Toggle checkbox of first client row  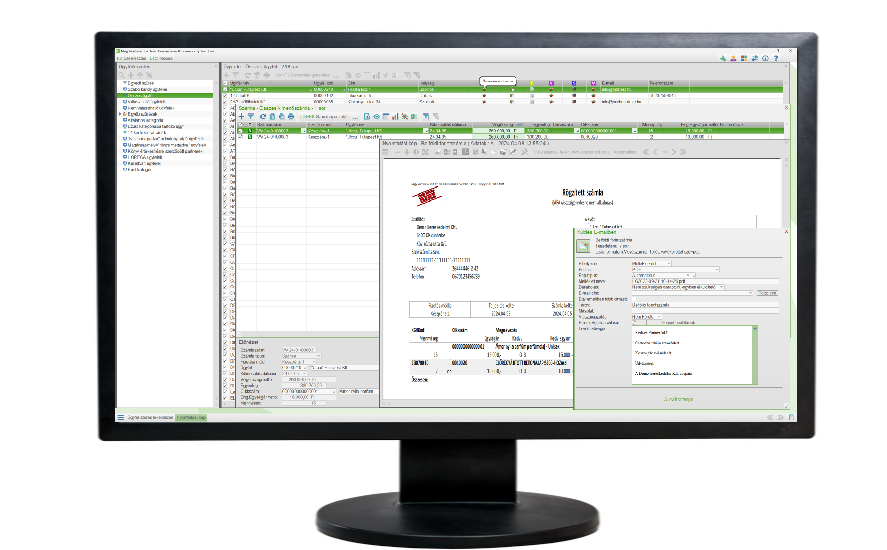[226, 90]
